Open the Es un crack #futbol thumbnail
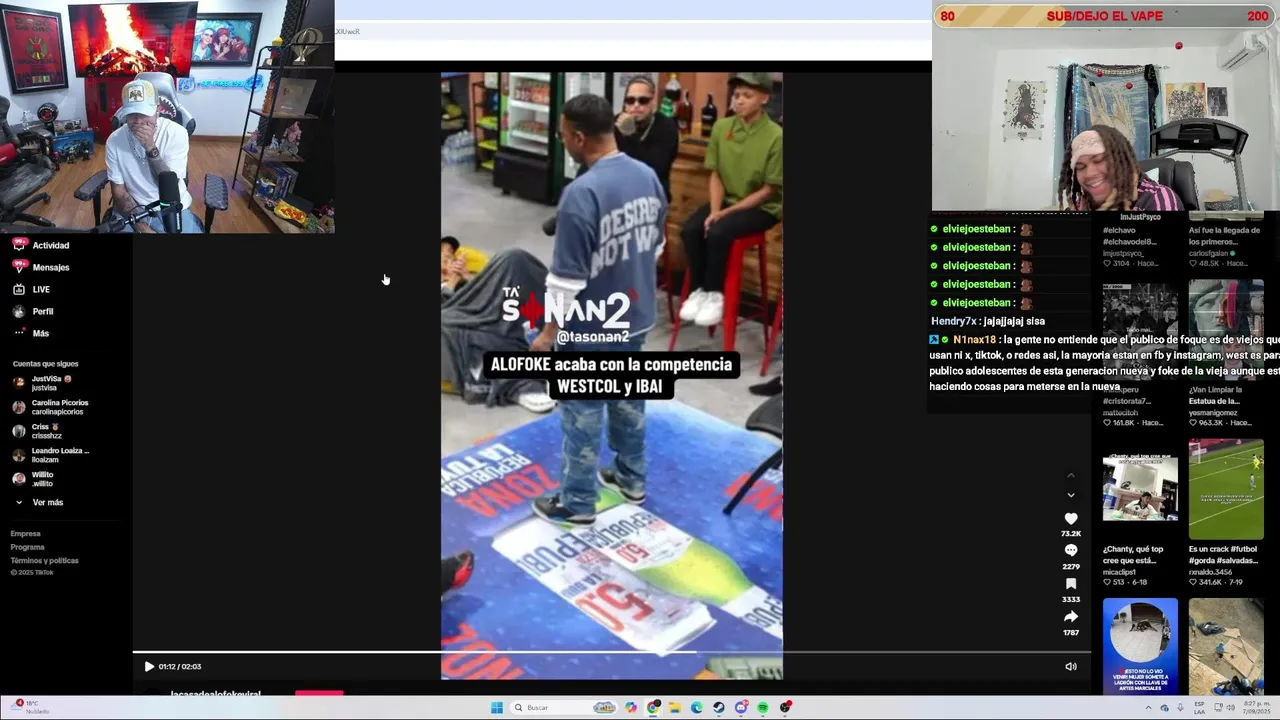 [1226, 489]
